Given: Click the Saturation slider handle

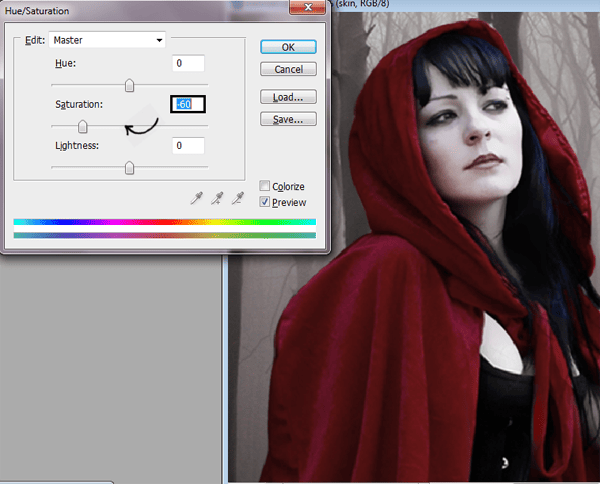Looking at the screenshot, I should 83,127.
